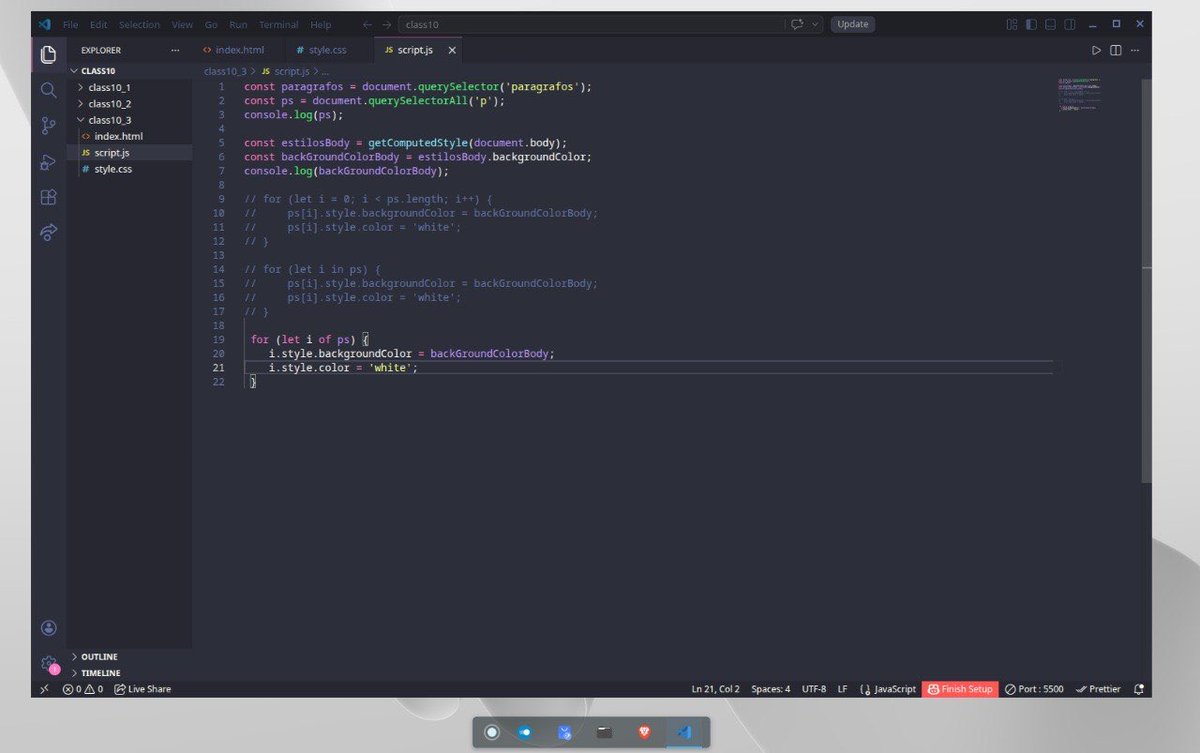This screenshot has width=1200, height=753.
Task: Toggle the primary side bar visibility
Action: [1031, 24]
